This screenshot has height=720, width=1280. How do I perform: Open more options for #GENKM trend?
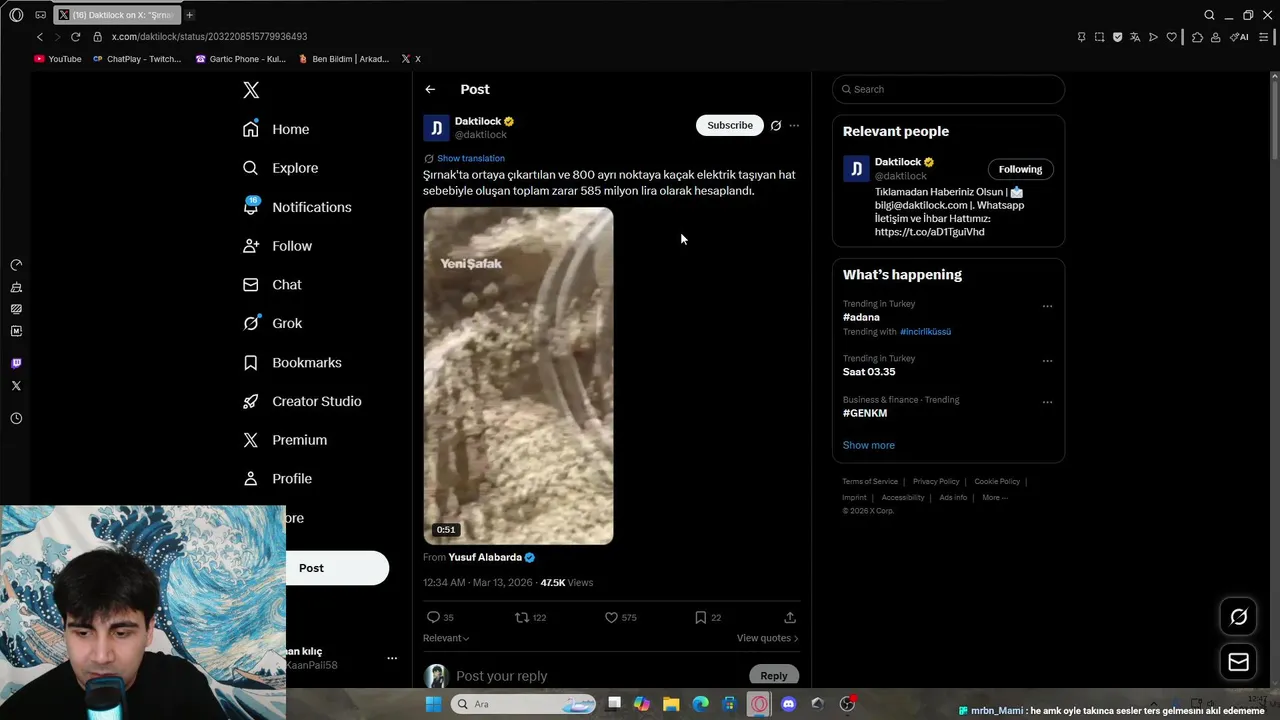click(x=1047, y=402)
